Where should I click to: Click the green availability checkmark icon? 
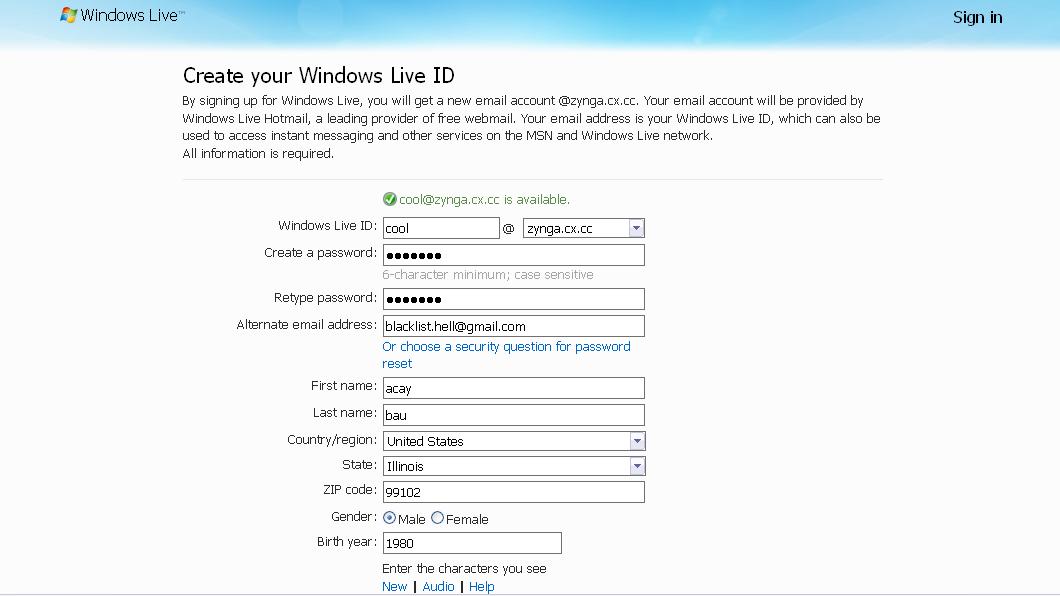point(389,199)
